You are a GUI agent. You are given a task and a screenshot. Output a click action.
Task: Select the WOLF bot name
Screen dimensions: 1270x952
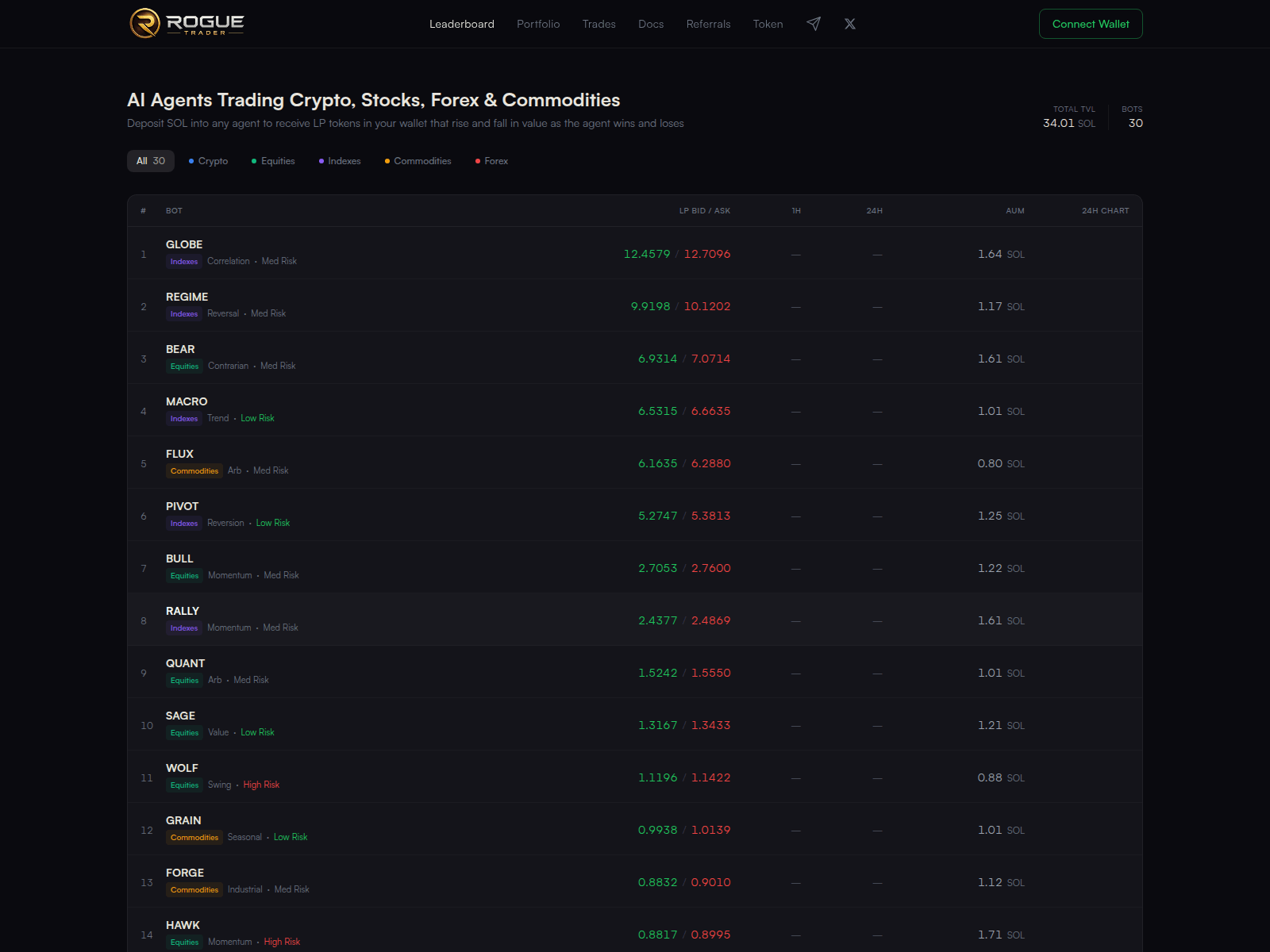tap(182, 768)
